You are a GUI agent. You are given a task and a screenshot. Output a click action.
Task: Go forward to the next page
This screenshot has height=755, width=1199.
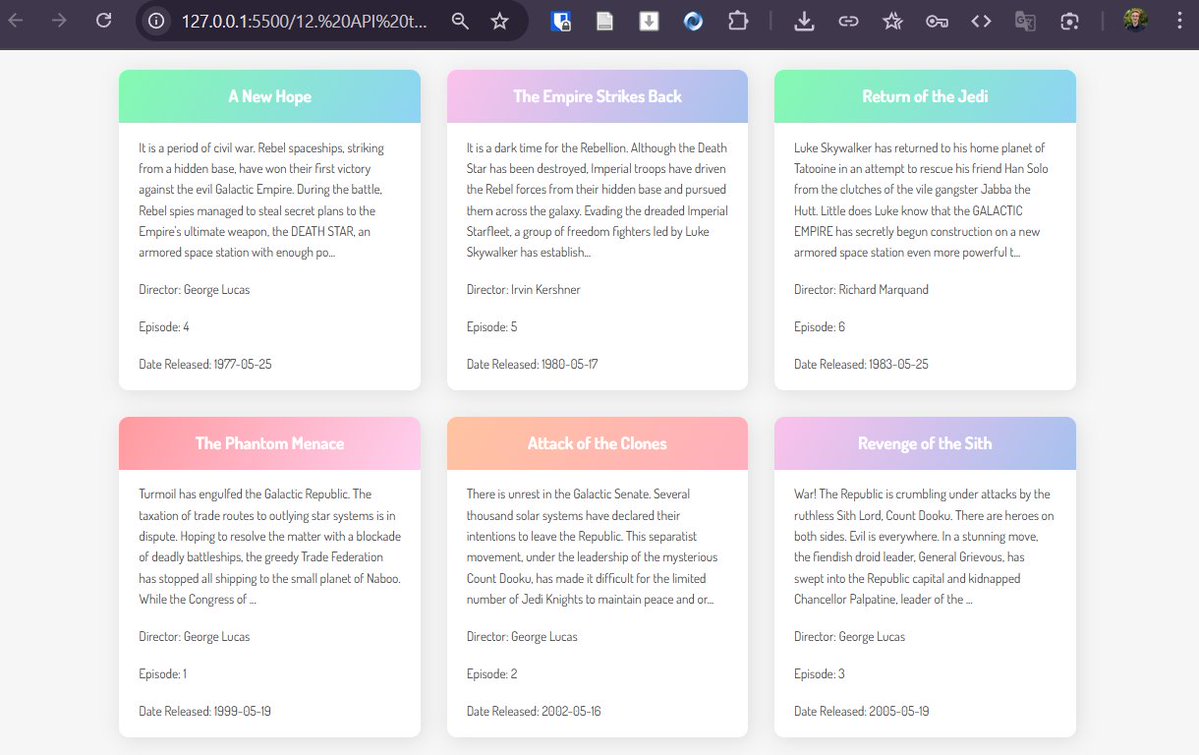point(59,21)
